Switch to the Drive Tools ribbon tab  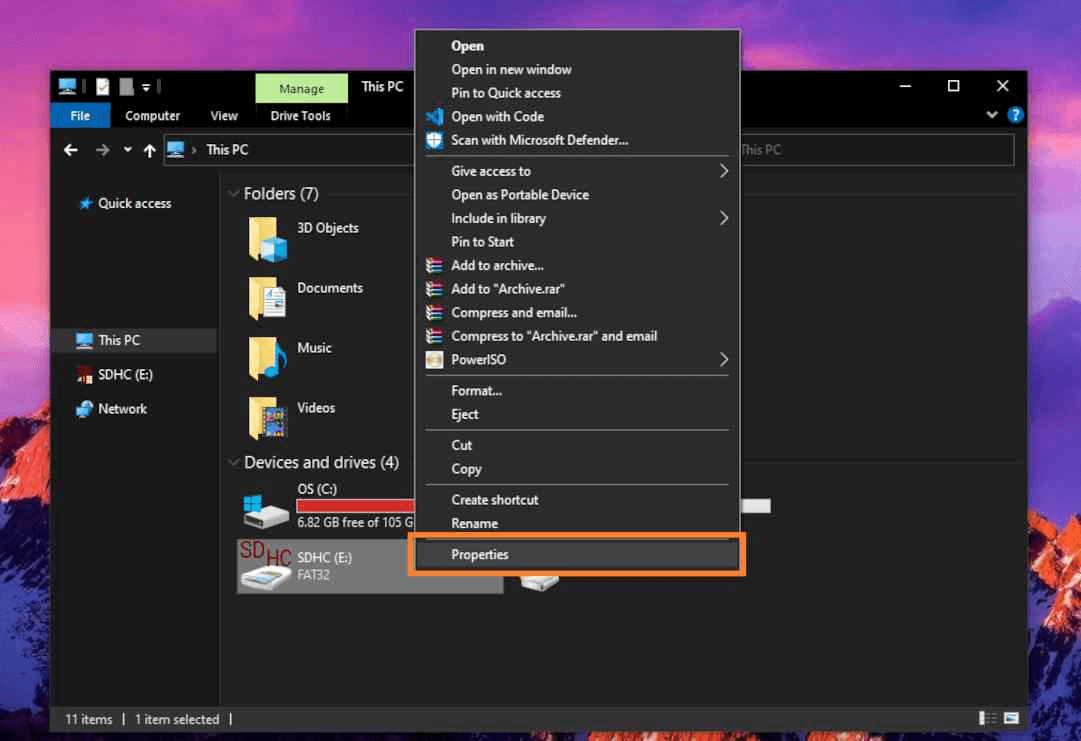coord(301,115)
